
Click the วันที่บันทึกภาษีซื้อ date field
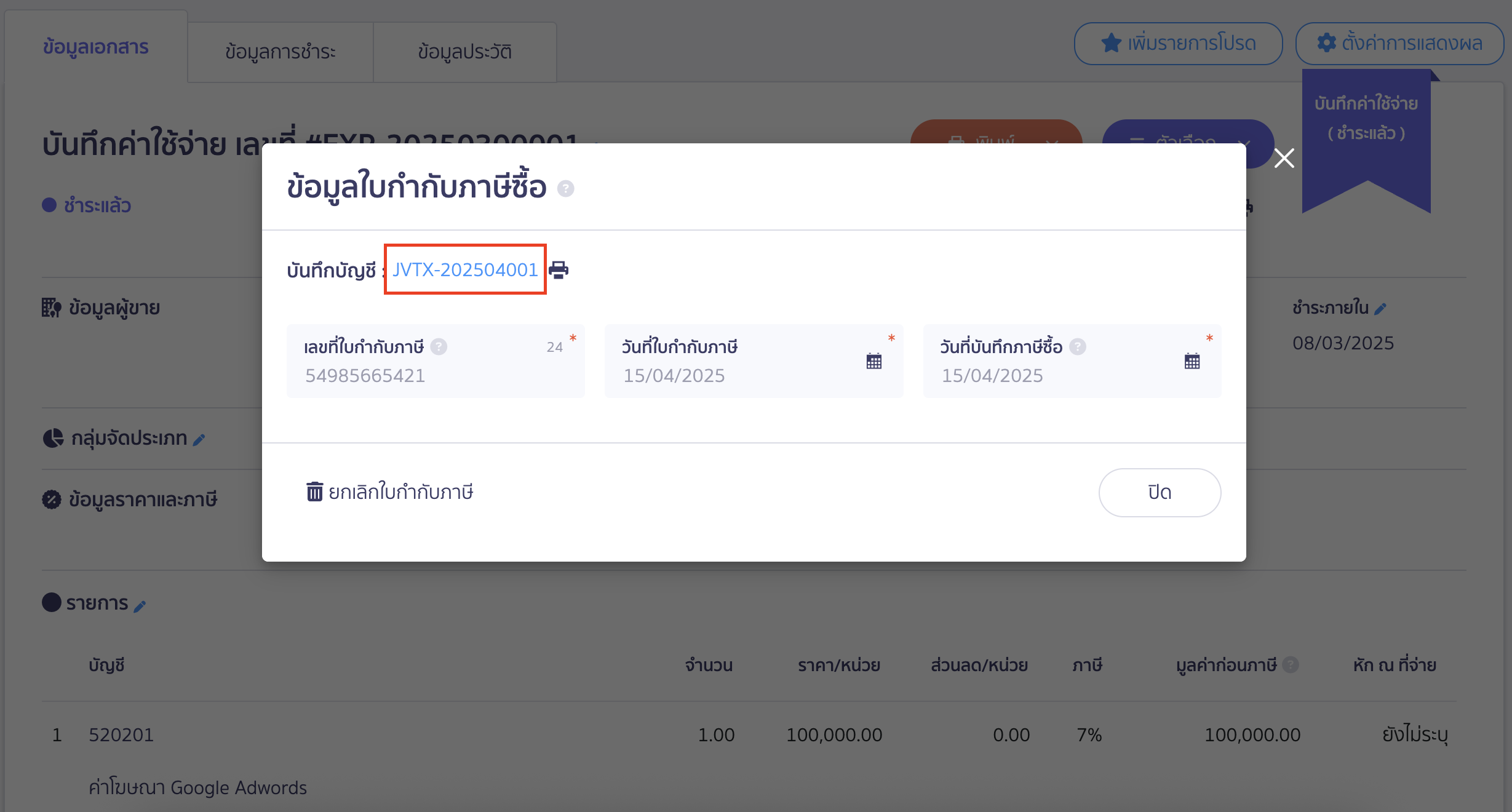[1072, 361]
